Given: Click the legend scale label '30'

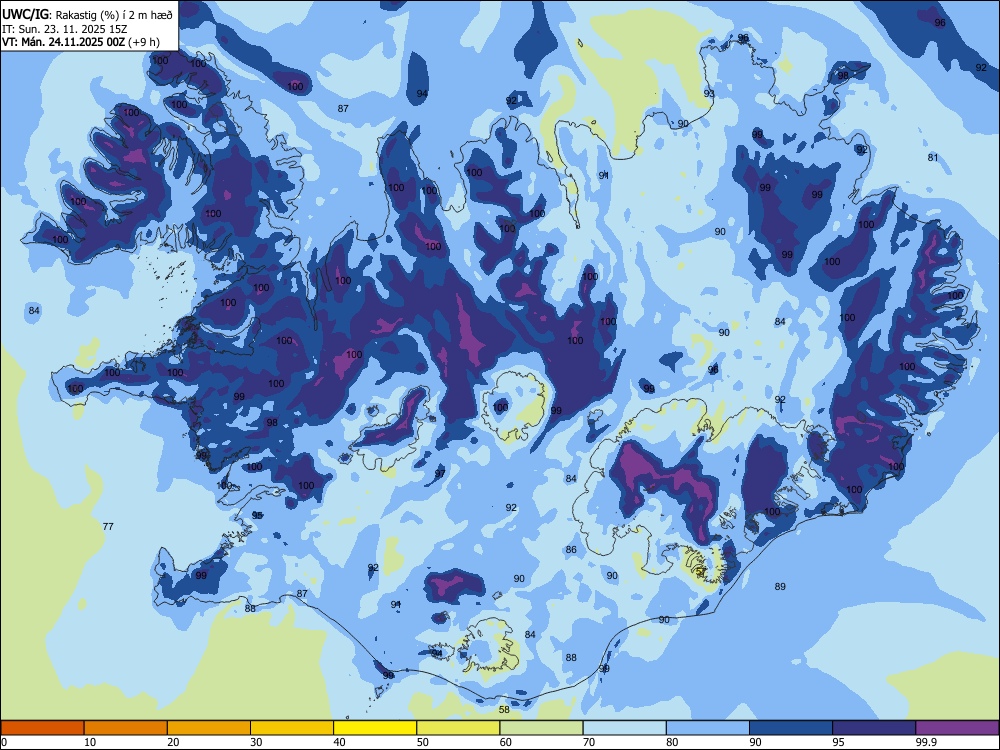Looking at the screenshot, I should (256, 742).
